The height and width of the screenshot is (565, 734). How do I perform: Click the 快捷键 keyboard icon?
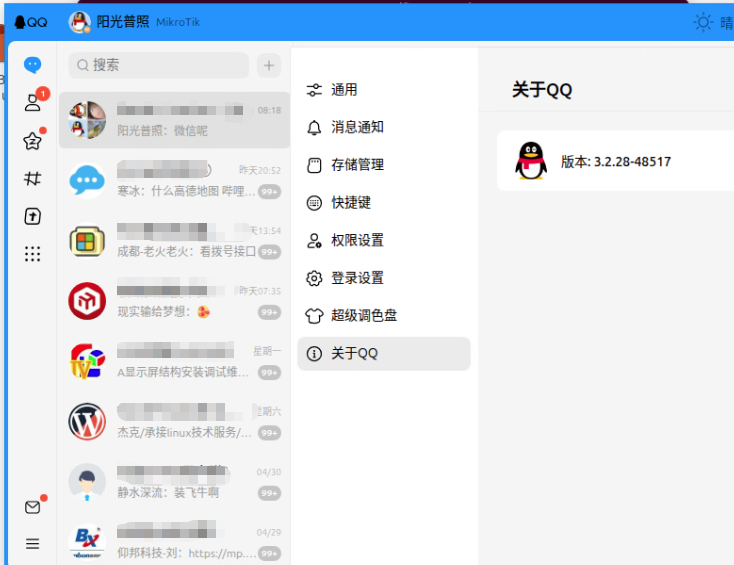pyautogui.click(x=314, y=203)
